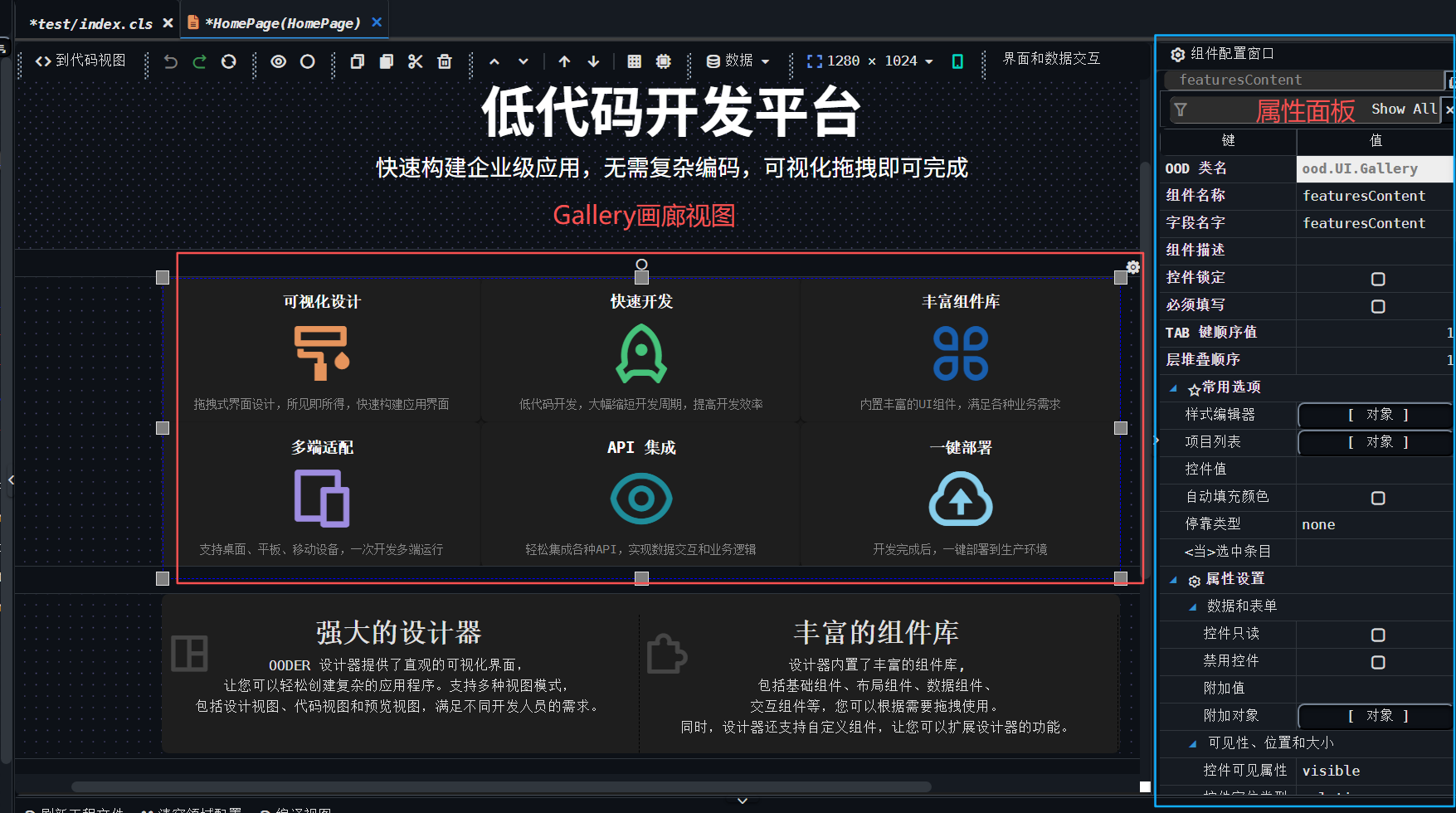
Task: Open the 1280 × 1024 resolution dropdown
Action: 870,61
